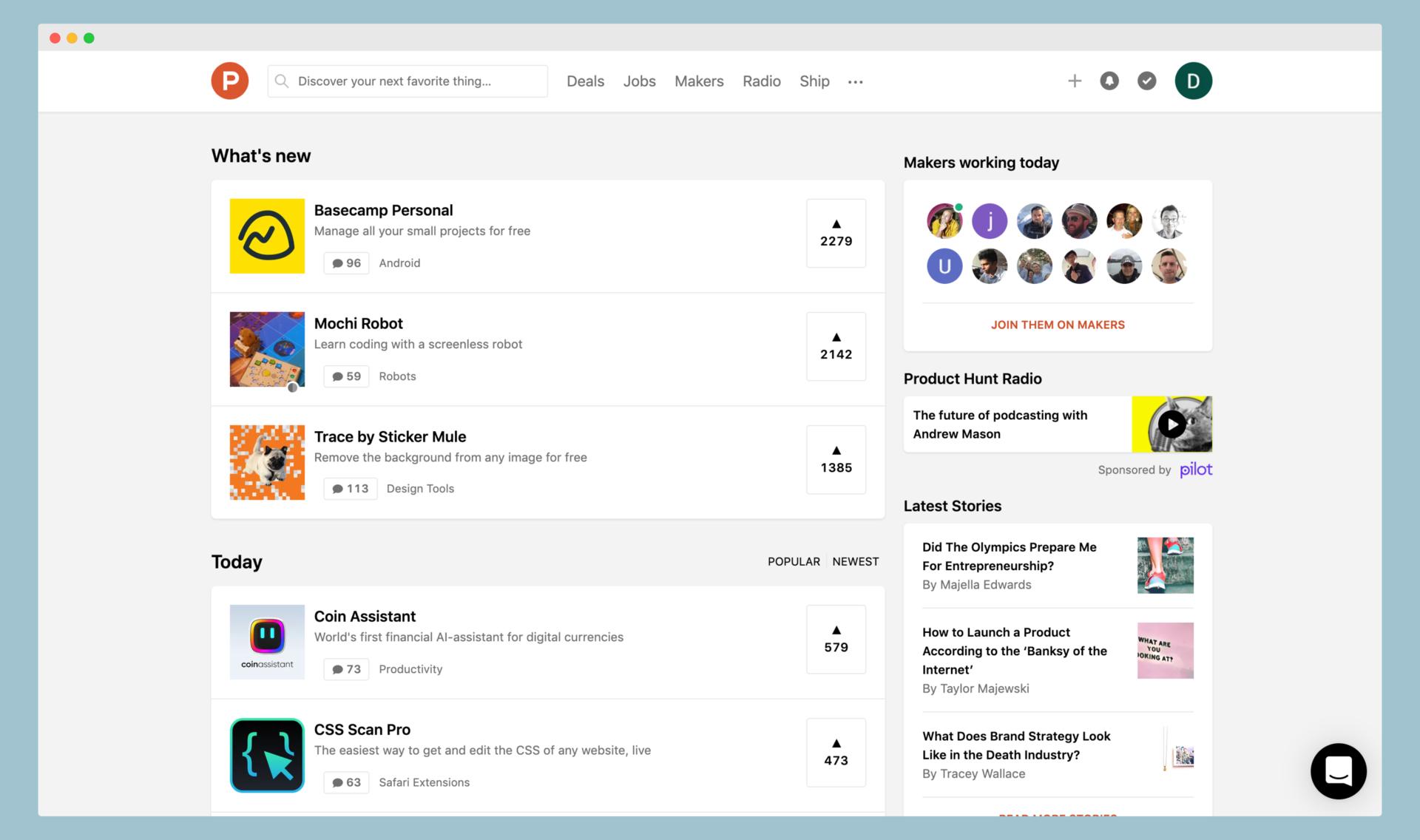Open the checkmark goals icon
The height and width of the screenshot is (840, 1420).
tap(1146, 81)
